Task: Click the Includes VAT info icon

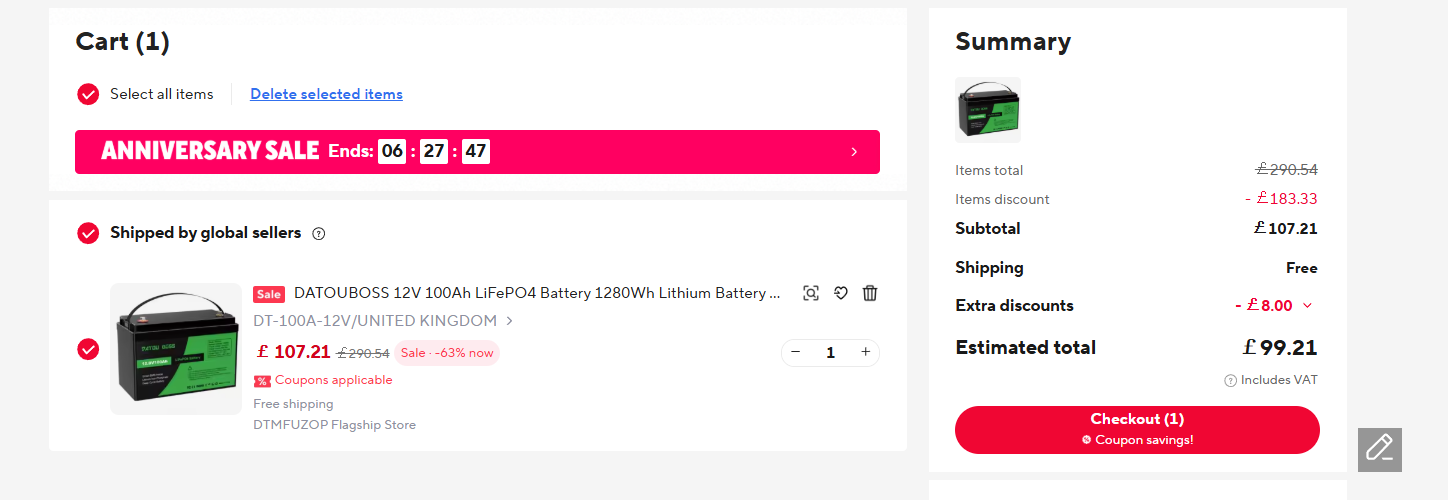Action: tap(1230, 381)
